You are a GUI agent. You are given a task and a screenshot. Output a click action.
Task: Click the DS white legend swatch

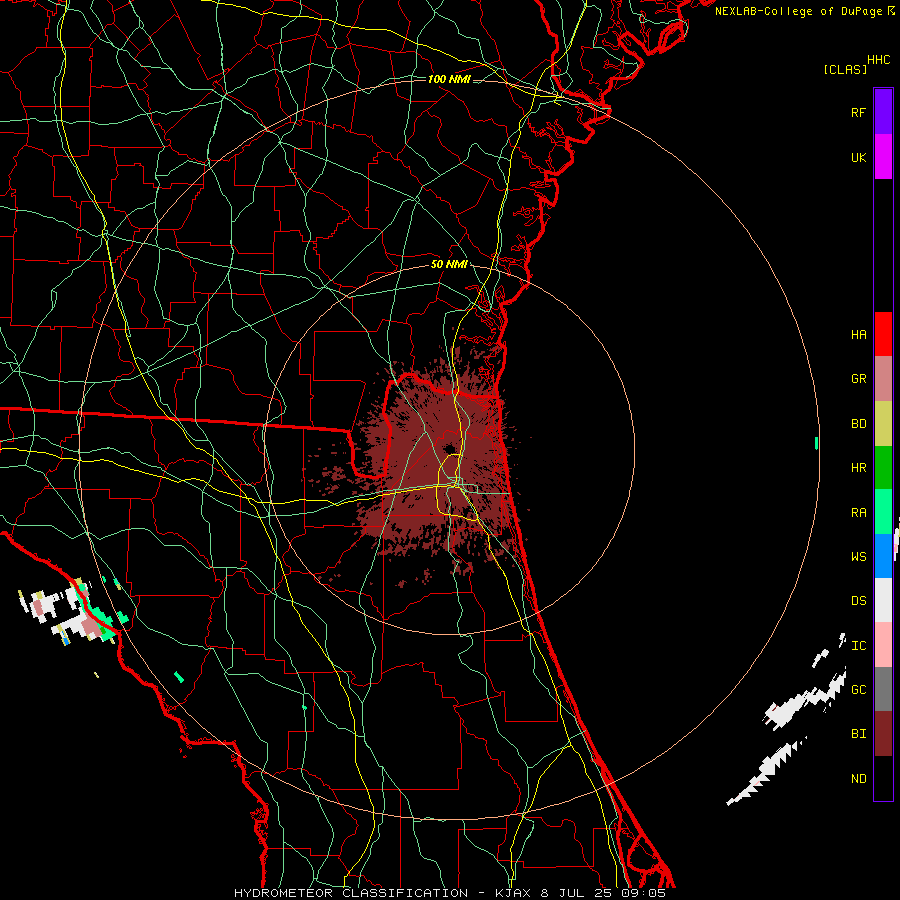click(x=883, y=600)
